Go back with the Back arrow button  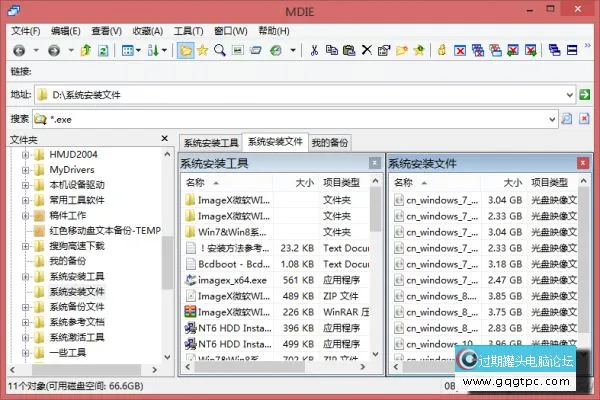pyautogui.click(x=19, y=50)
